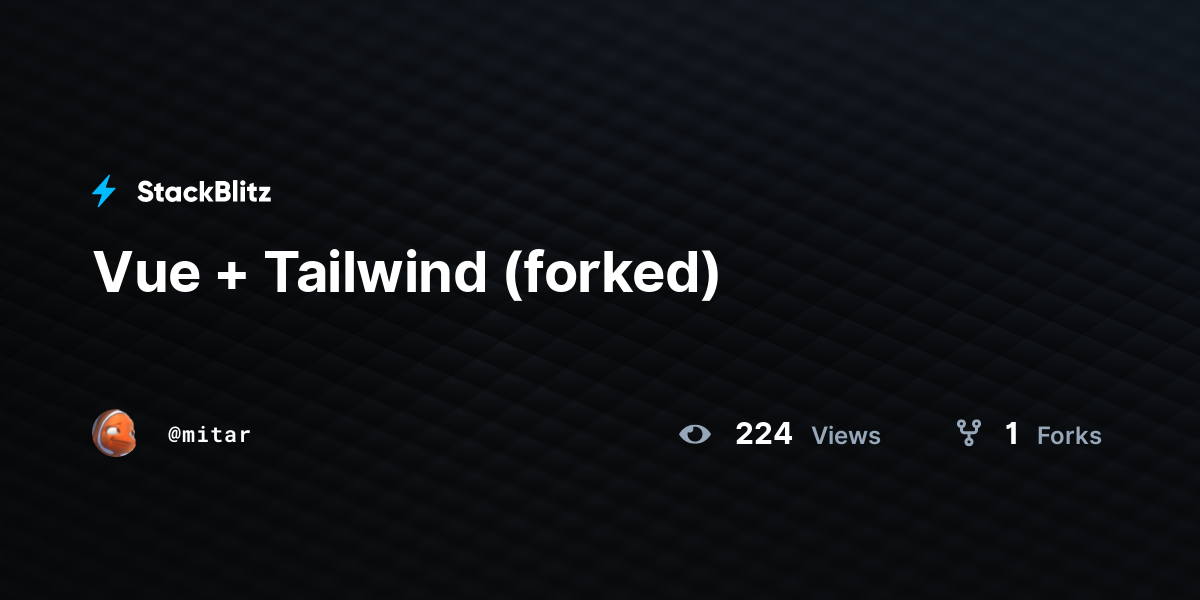1200x600 pixels.
Task: Open the orange fish avatar of mitar
Action: pyautogui.click(x=115, y=433)
